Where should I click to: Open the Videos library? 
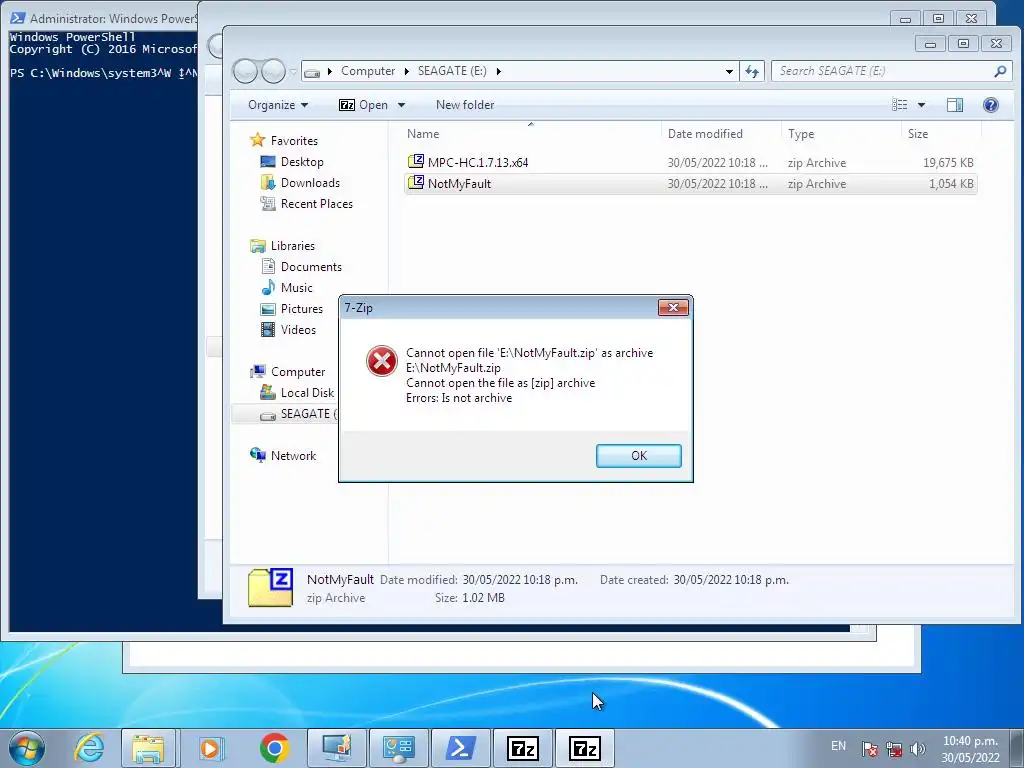point(298,330)
